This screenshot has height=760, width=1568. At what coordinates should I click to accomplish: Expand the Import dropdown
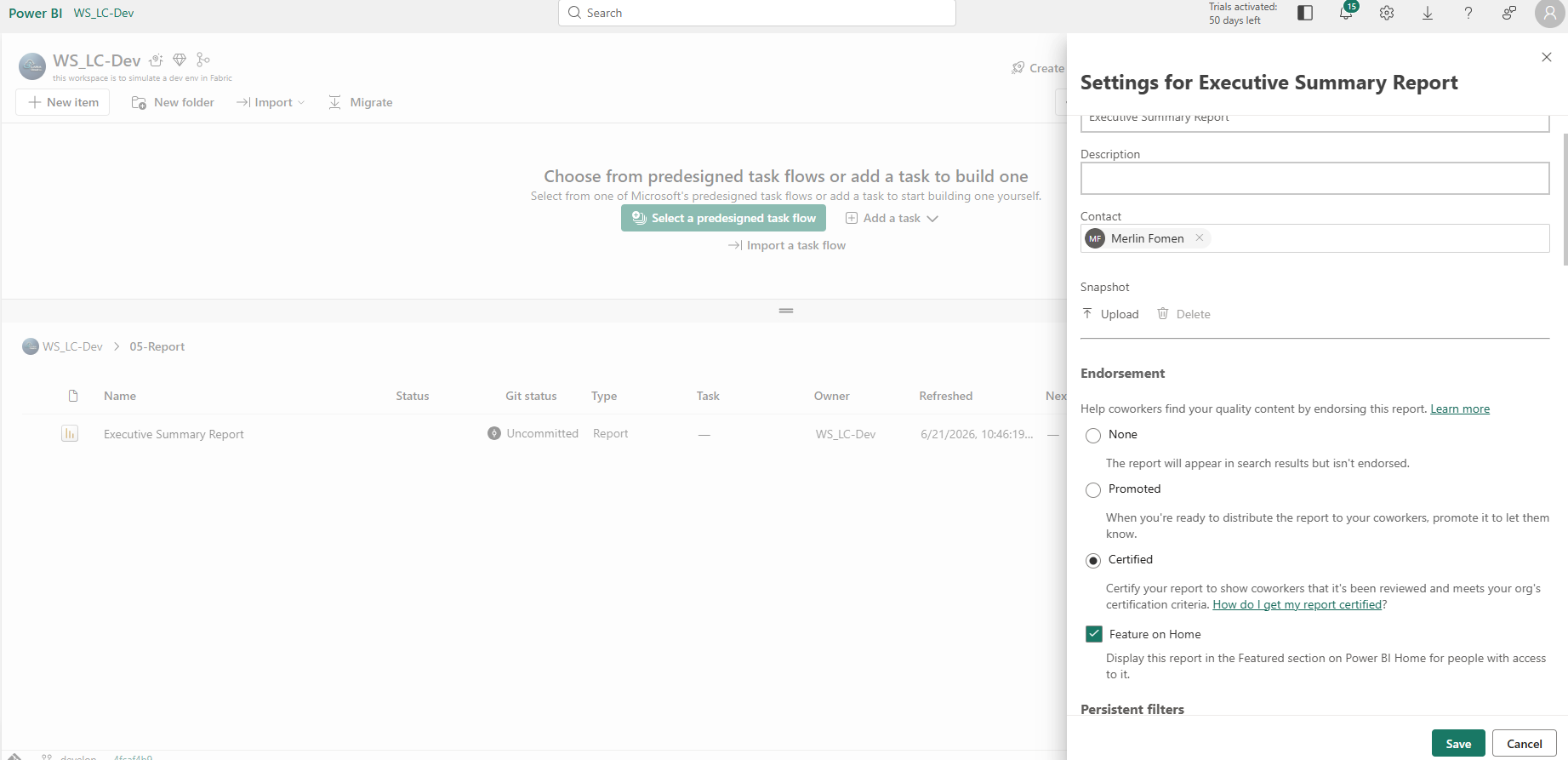coord(271,102)
